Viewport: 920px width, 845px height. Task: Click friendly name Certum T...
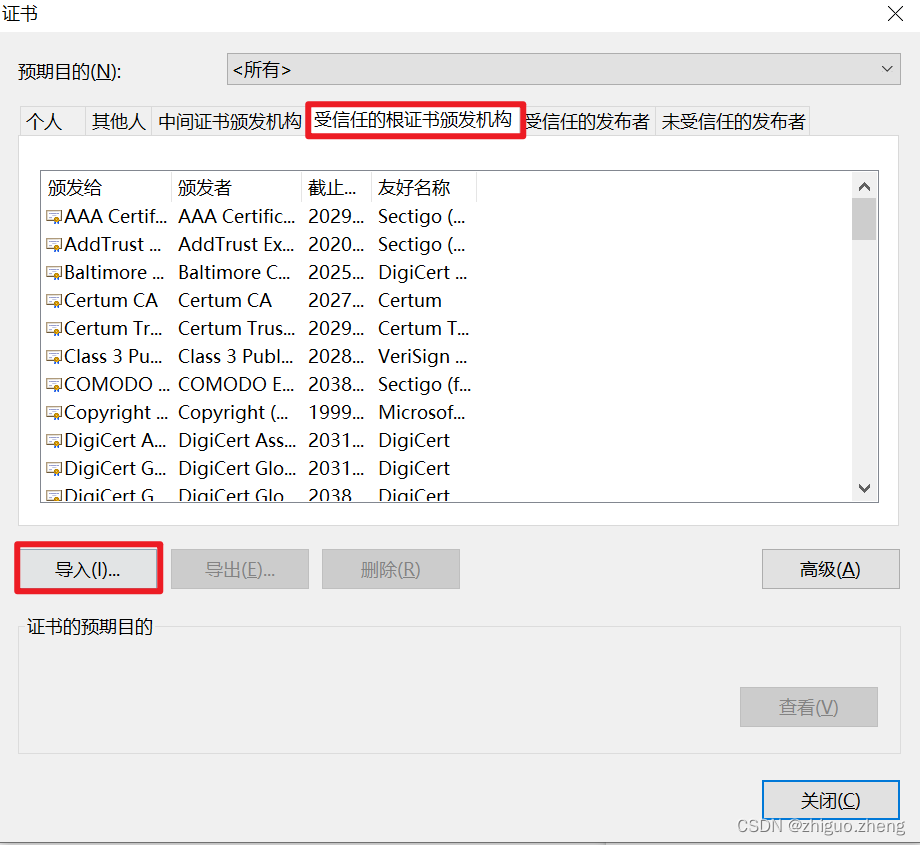point(424,328)
